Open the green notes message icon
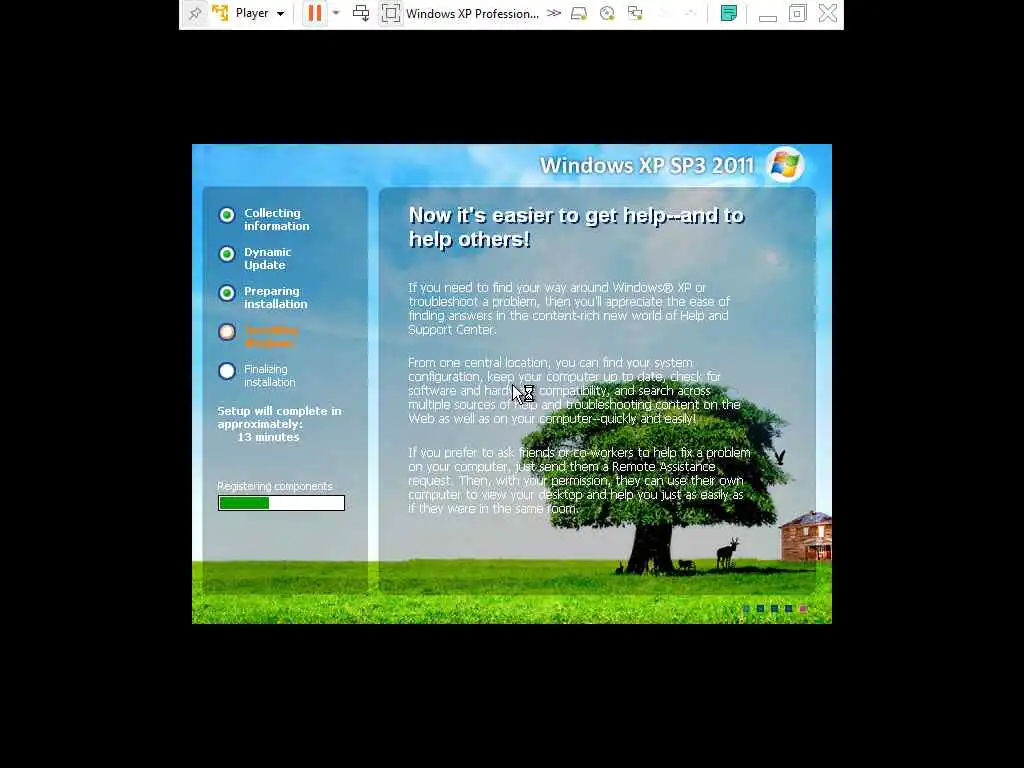Screen dimensions: 1024x768 tap(729, 13)
